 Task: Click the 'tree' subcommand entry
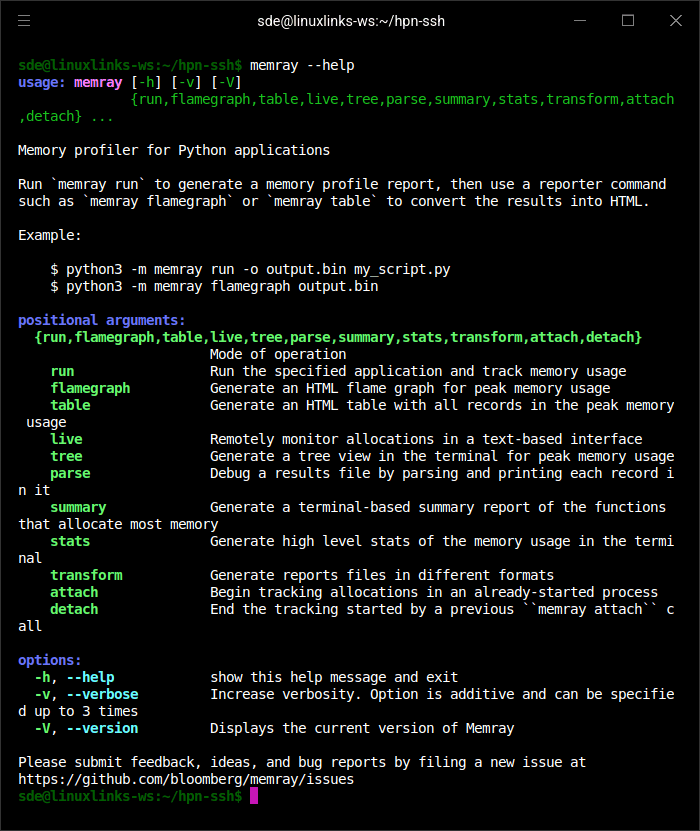pos(66,456)
